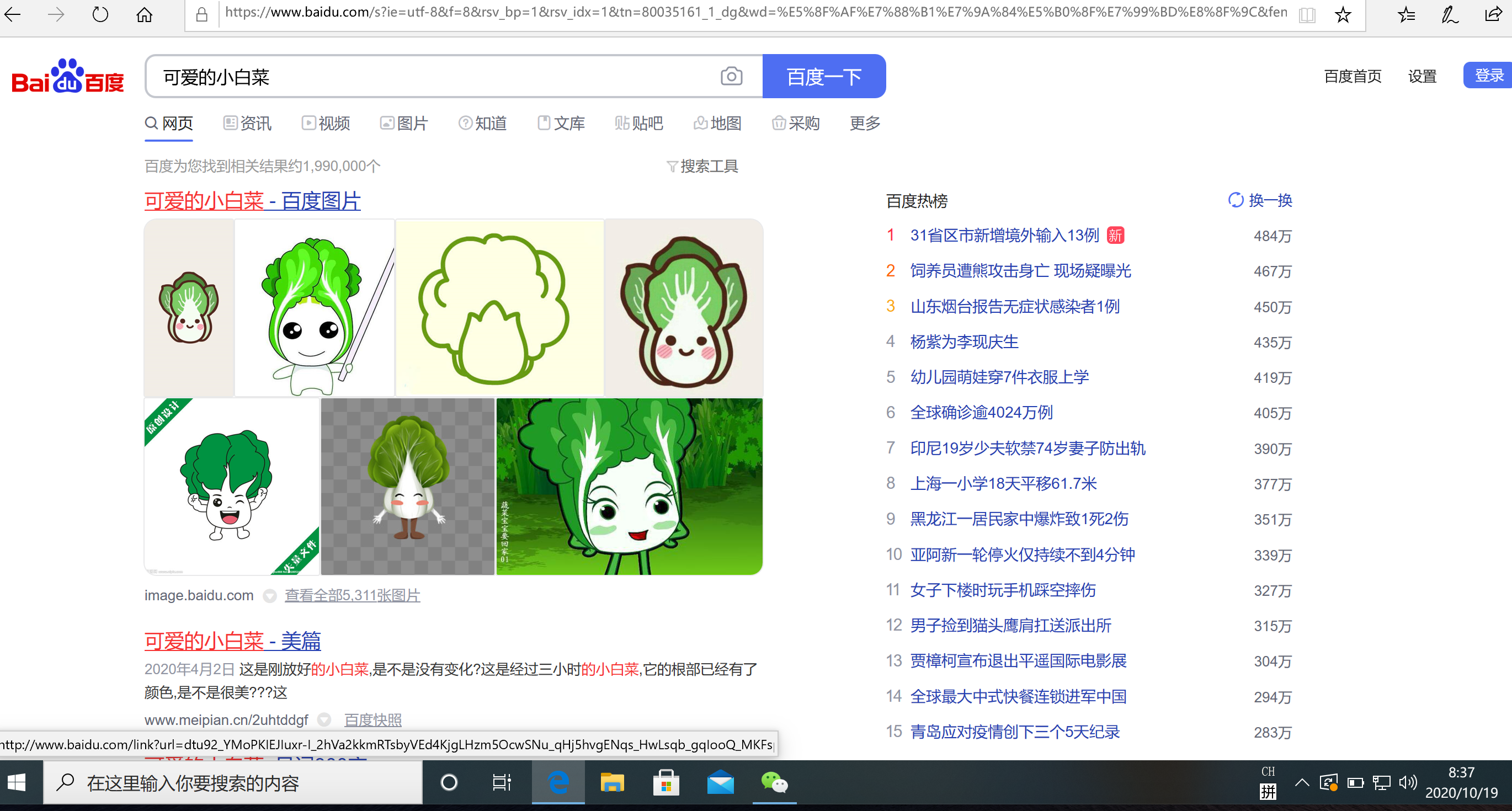Screen dimensions: 1512x811
Task: Click the browser home icon
Action: [x=145, y=14]
